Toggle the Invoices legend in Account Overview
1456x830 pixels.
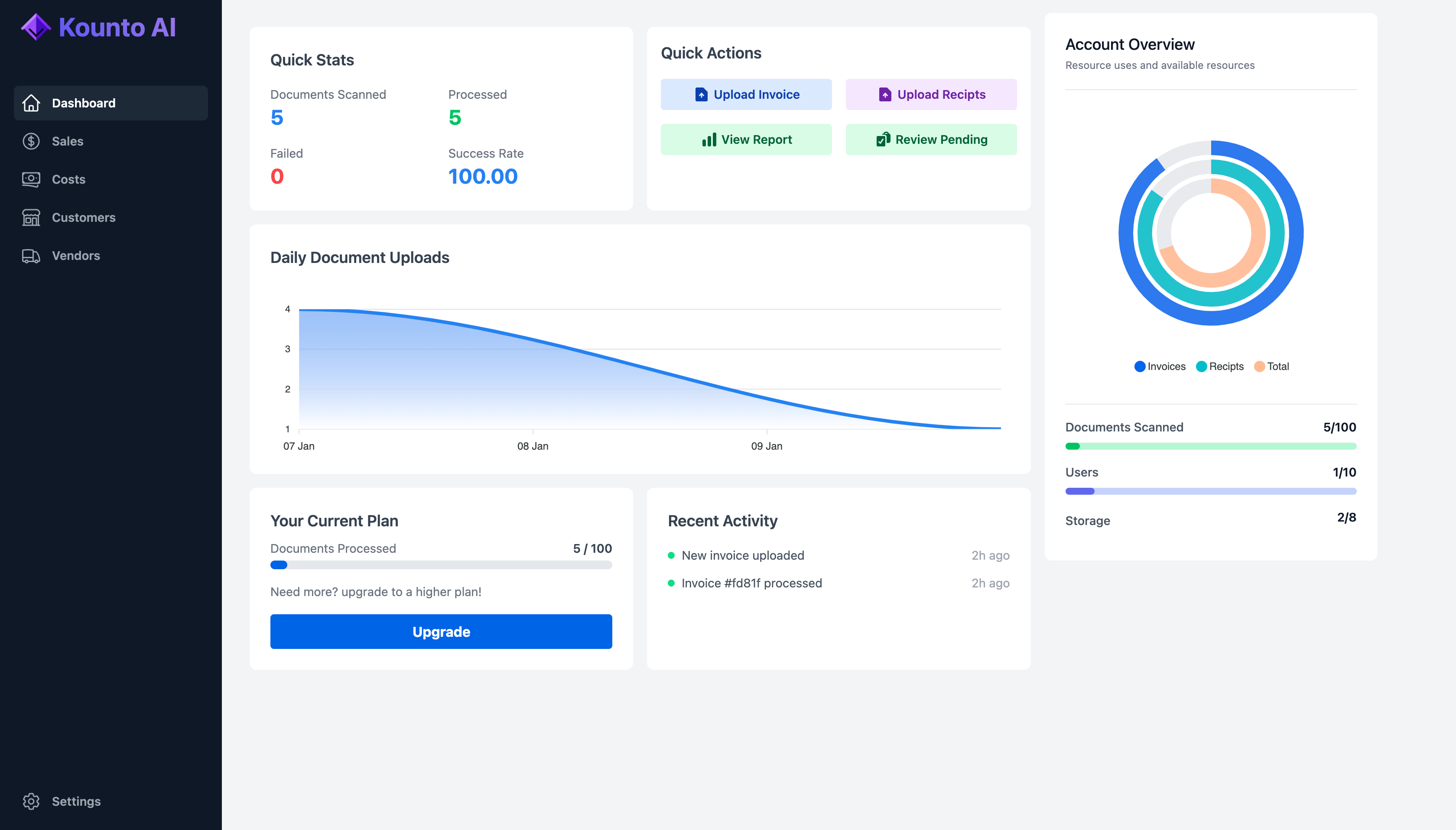tap(1160, 366)
